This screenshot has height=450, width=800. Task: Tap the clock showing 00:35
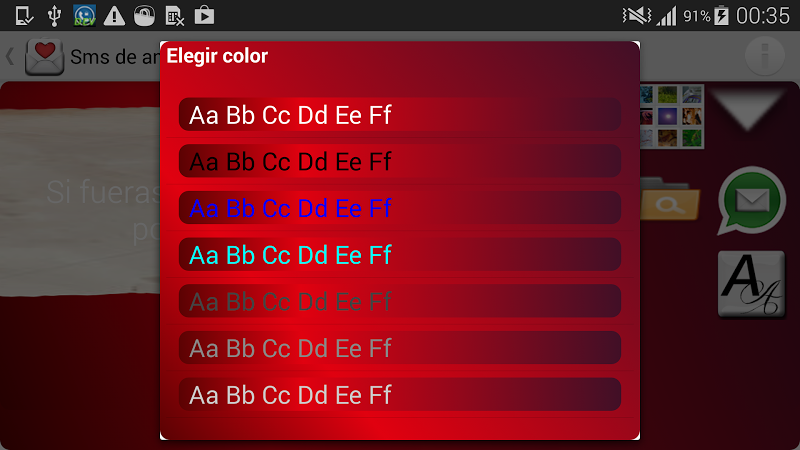(x=763, y=15)
